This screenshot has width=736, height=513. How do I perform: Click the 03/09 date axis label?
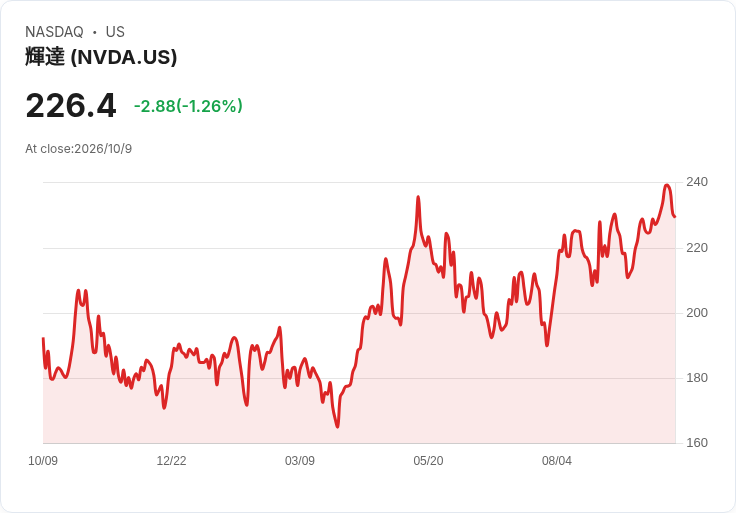(299, 460)
